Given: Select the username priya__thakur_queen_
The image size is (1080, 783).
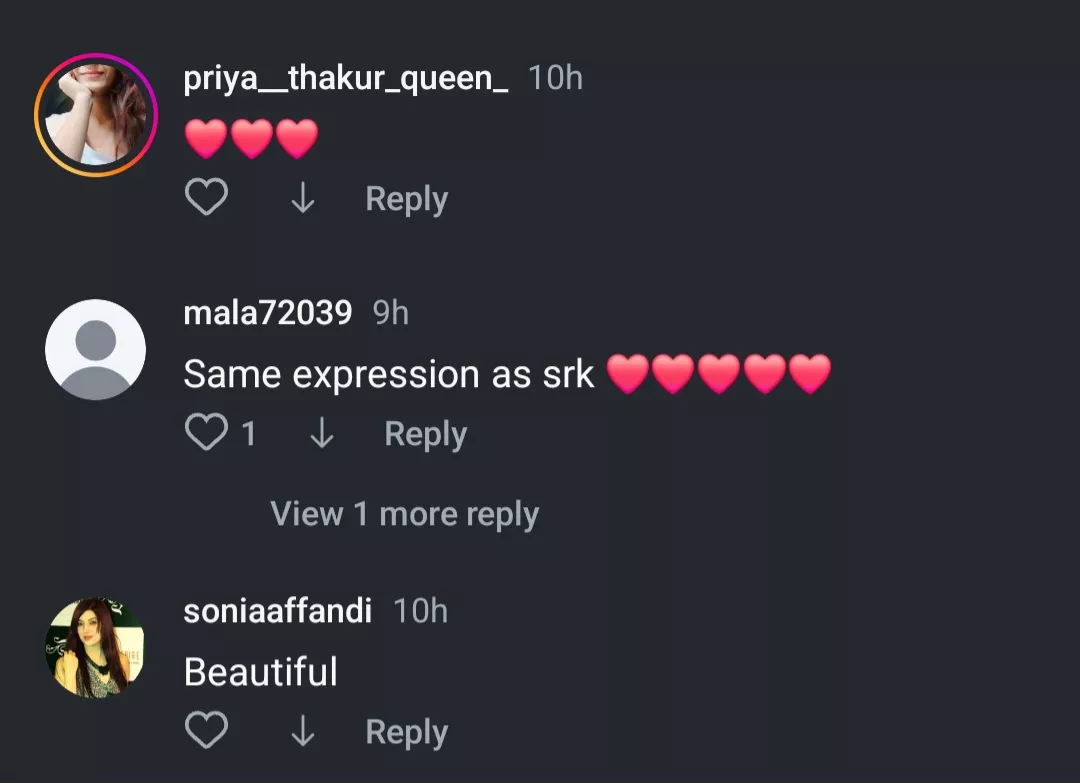Looking at the screenshot, I should click(348, 78).
